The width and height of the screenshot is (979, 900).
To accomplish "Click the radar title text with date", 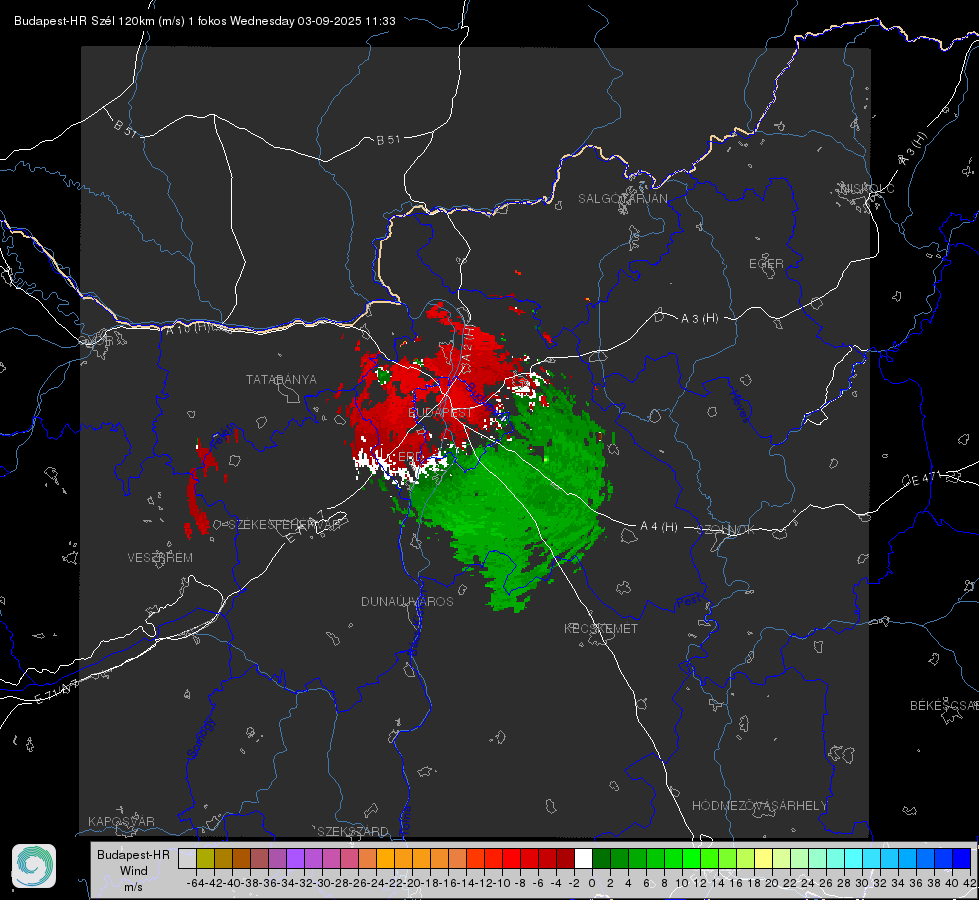I will [x=205, y=21].
